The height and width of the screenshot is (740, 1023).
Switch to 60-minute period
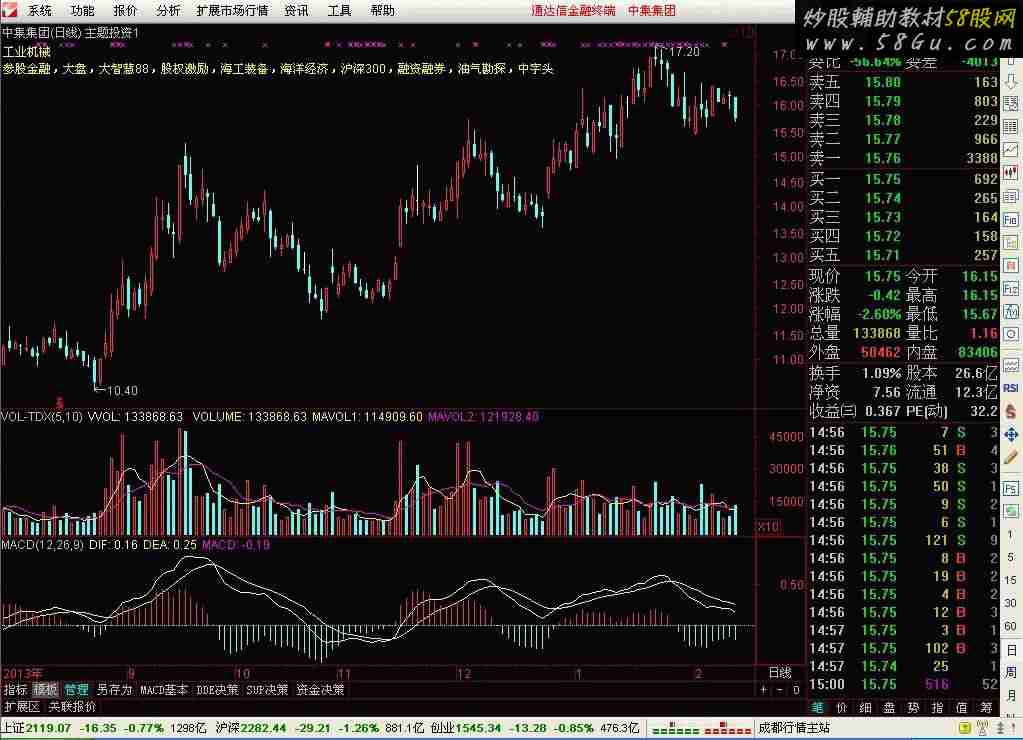click(1011, 626)
